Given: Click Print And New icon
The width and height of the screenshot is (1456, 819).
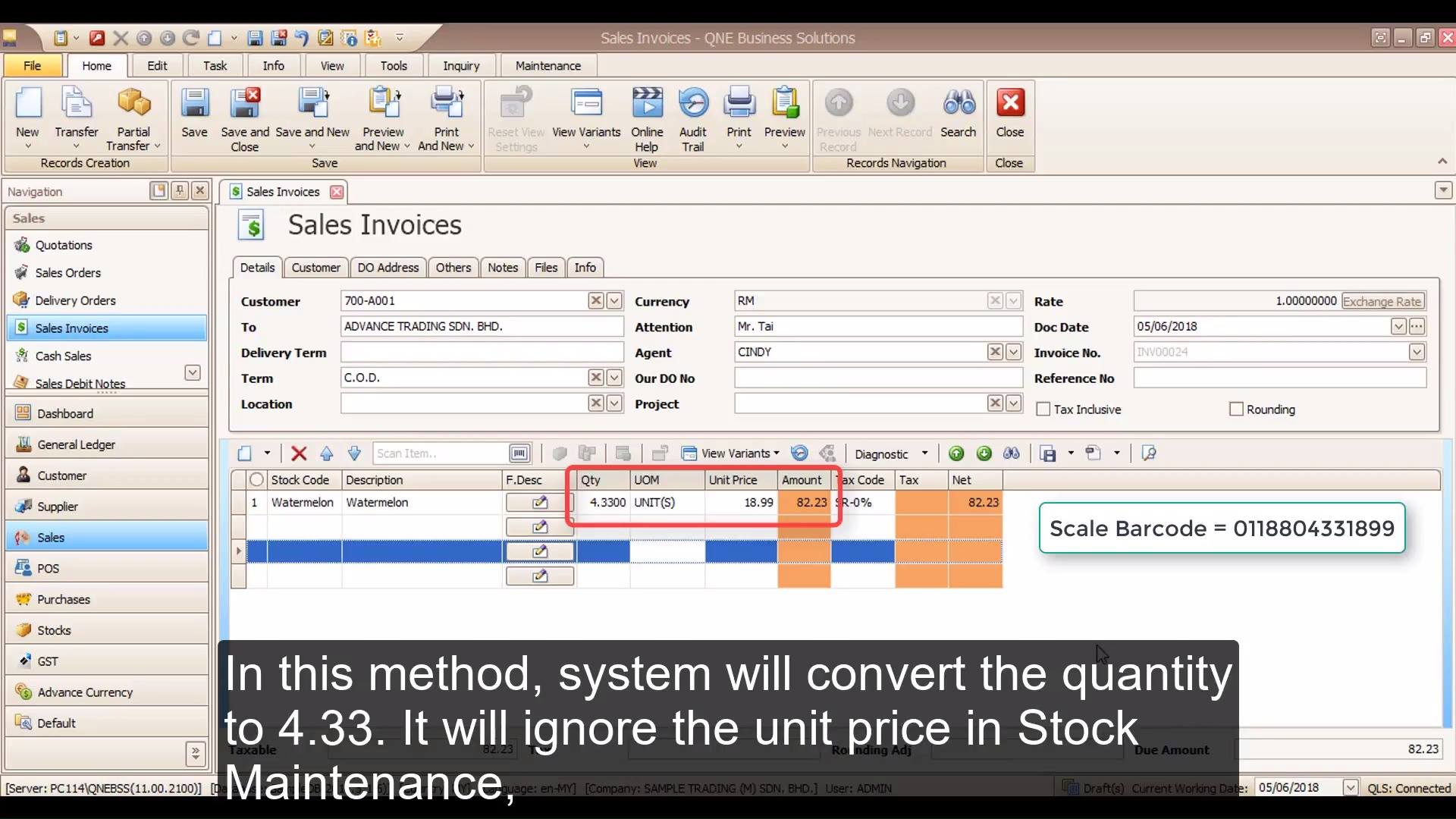Looking at the screenshot, I should pyautogui.click(x=447, y=103).
